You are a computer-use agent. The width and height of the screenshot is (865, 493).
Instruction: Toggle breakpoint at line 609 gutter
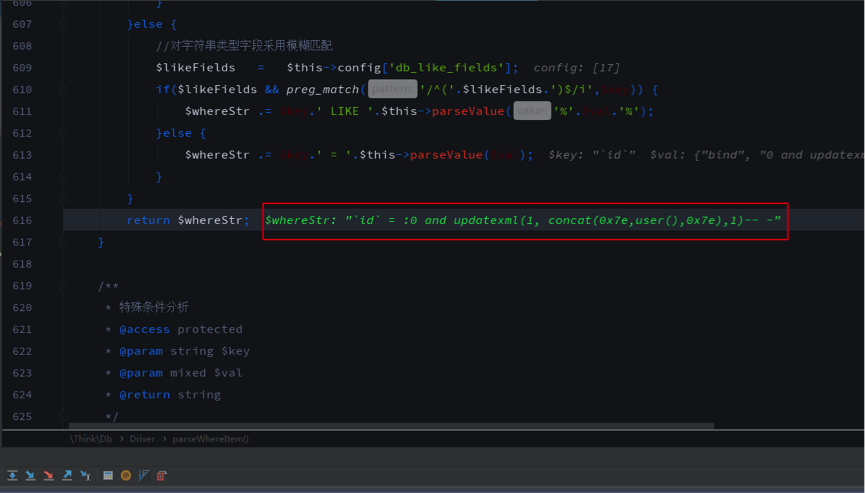click(x=50, y=68)
